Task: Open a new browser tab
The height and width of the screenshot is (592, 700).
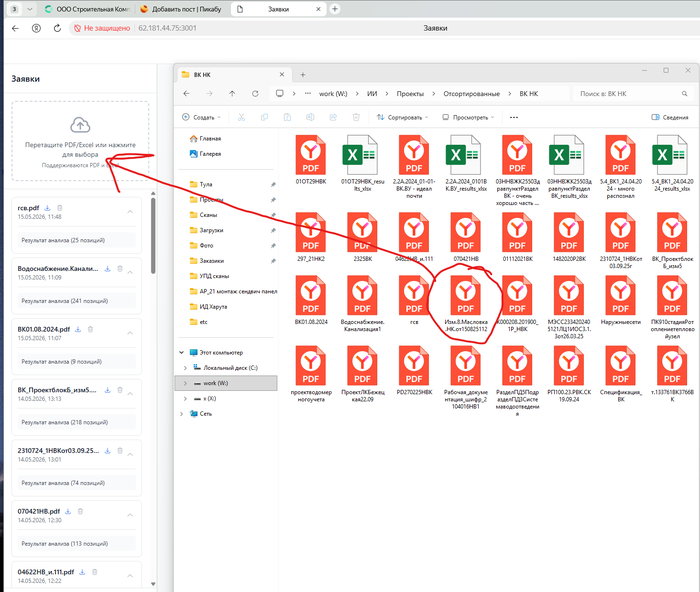Action: pos(335,9)
